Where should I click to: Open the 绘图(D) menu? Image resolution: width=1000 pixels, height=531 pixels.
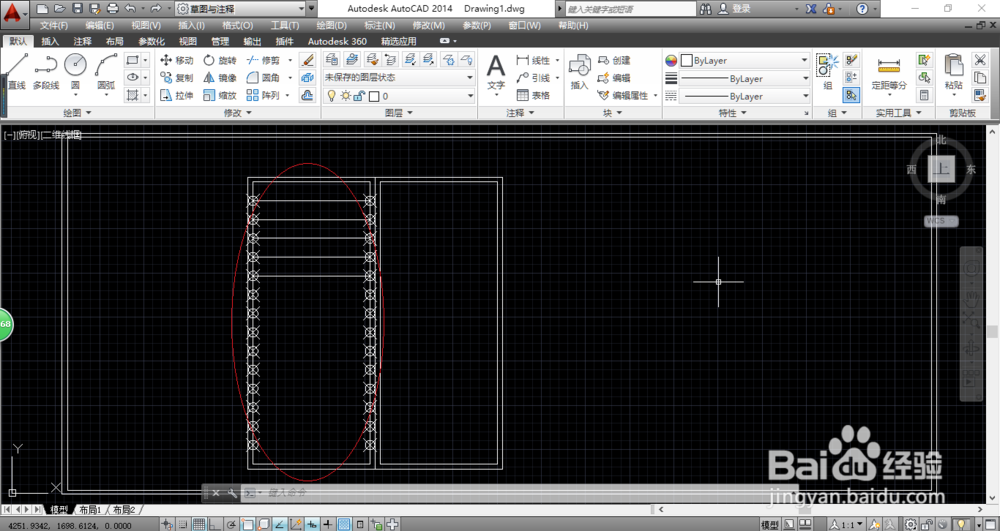point(332,25)
